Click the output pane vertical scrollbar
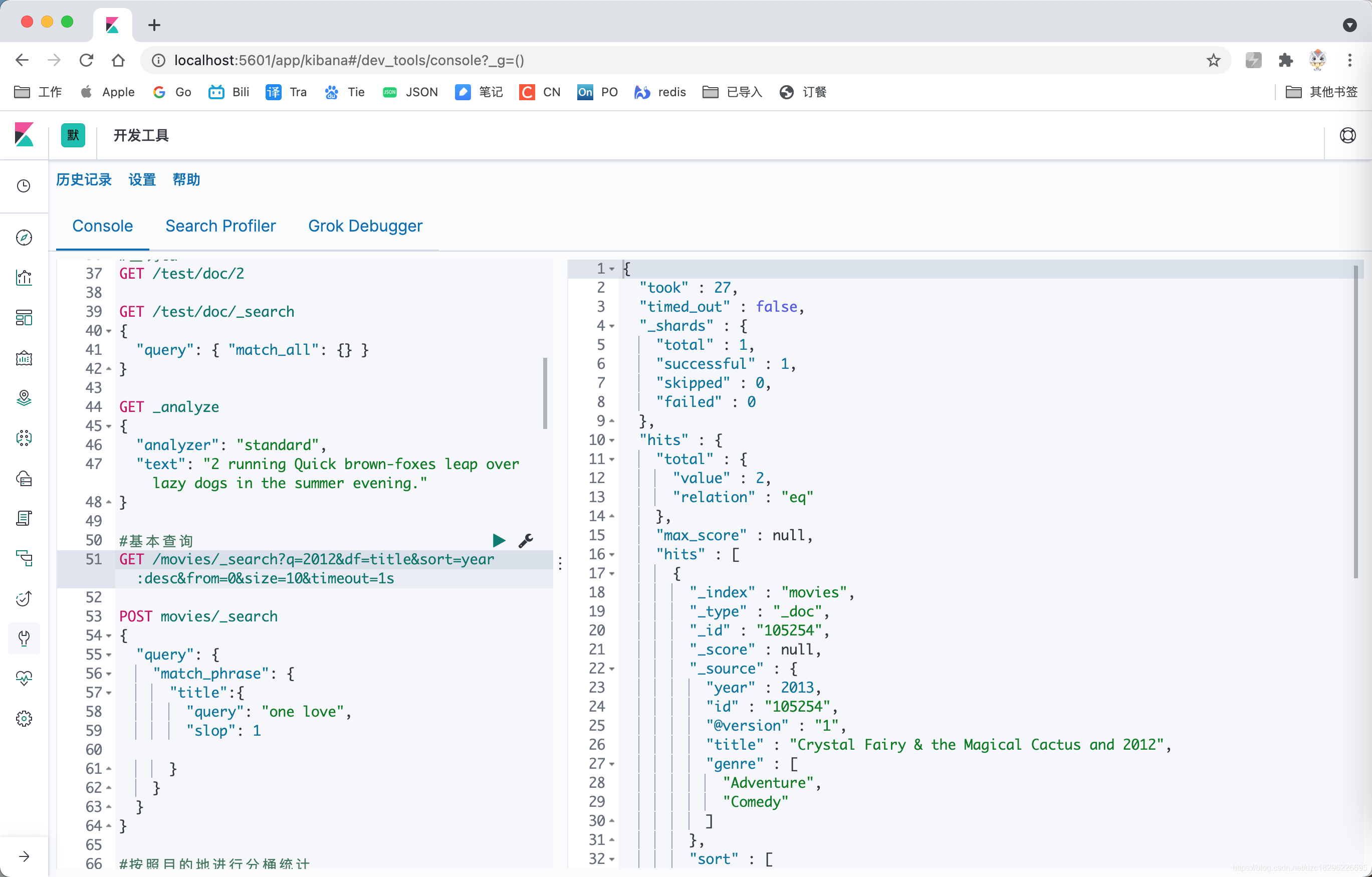Screen dimensions: 1372x877 (x=1356, y=420)
